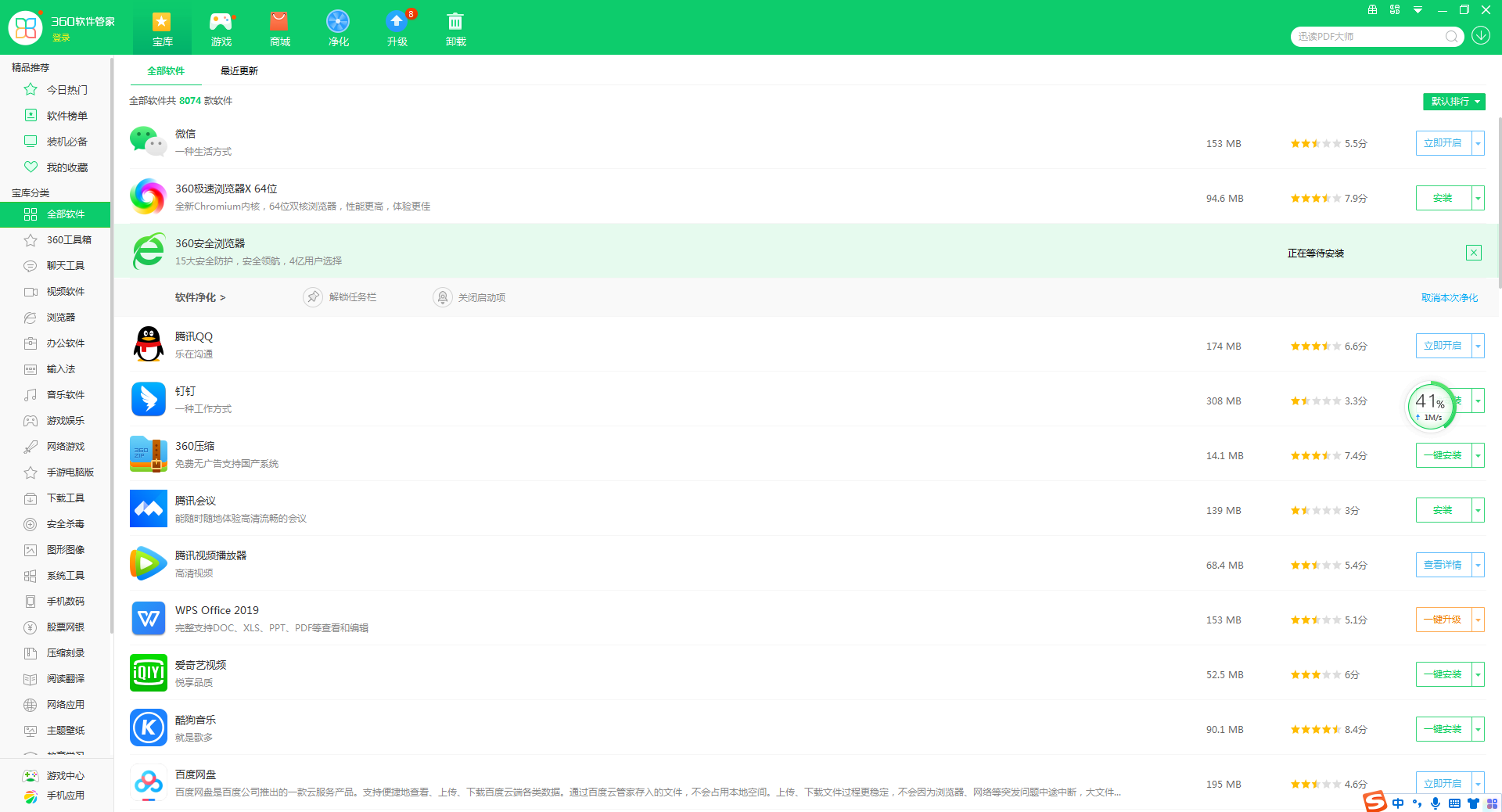Select 今日热门 in the sidebar

56,90
